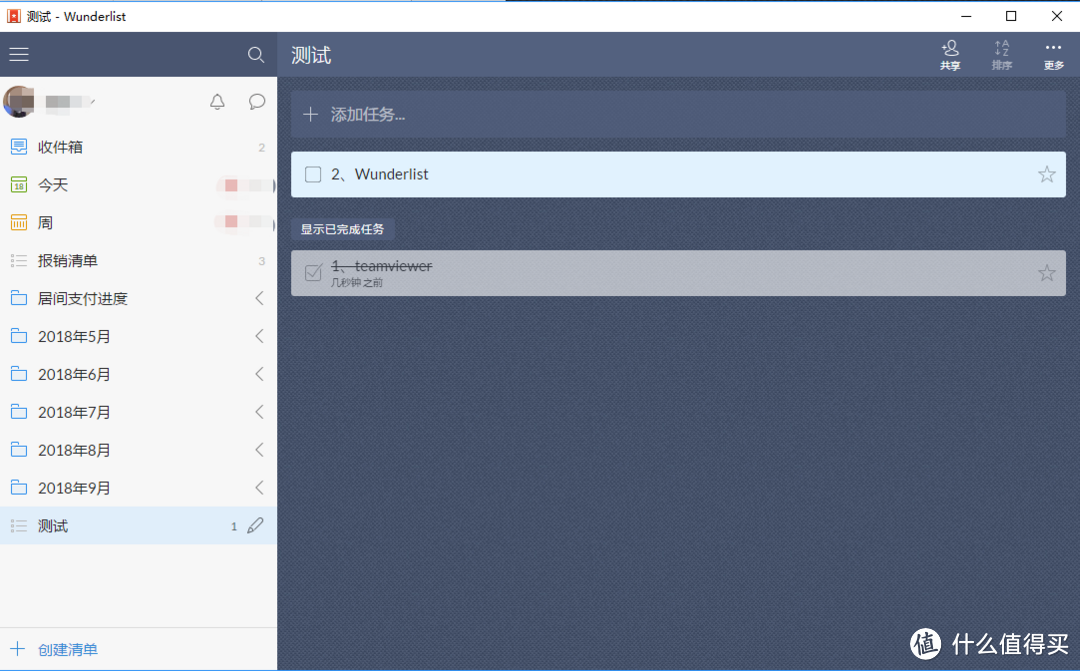Viewport: 1080px width, 671px height.
Task: Toggle the 显示已完成任务 button
Action: point(342,229)
